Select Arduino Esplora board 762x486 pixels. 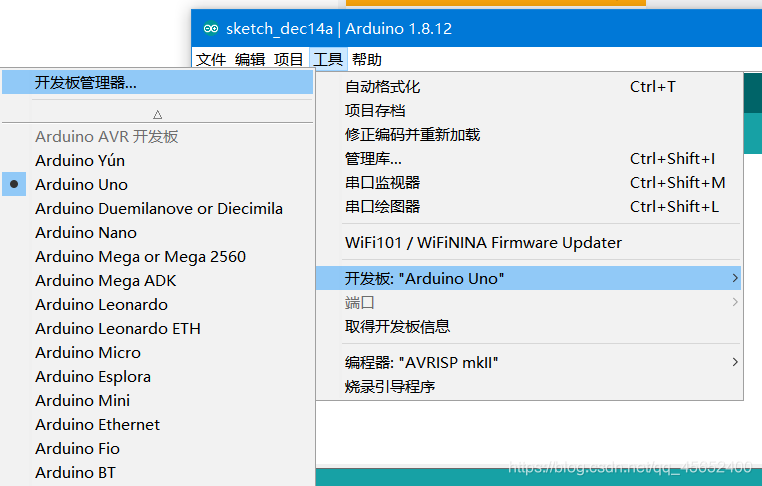(x=157, y=377)
